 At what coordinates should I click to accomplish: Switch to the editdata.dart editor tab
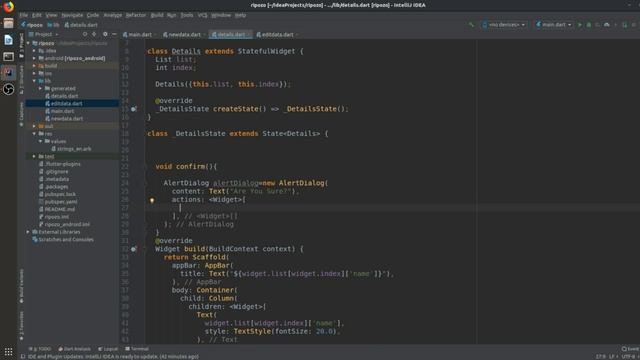[277, 35]
